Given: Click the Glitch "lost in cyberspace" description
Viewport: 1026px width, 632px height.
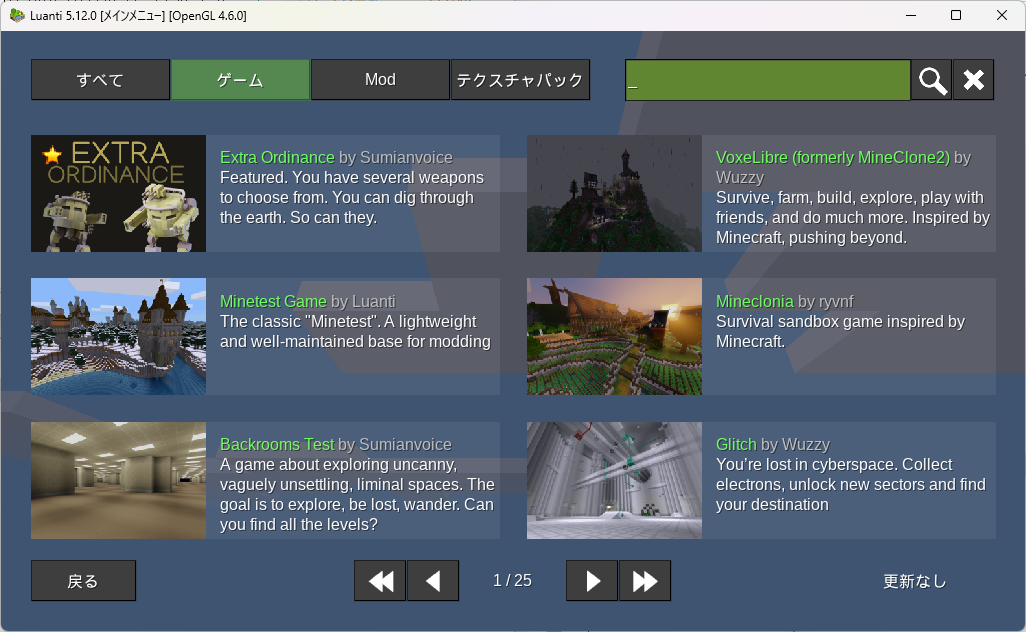Looking at the screenshot, I should click(851, 485).
